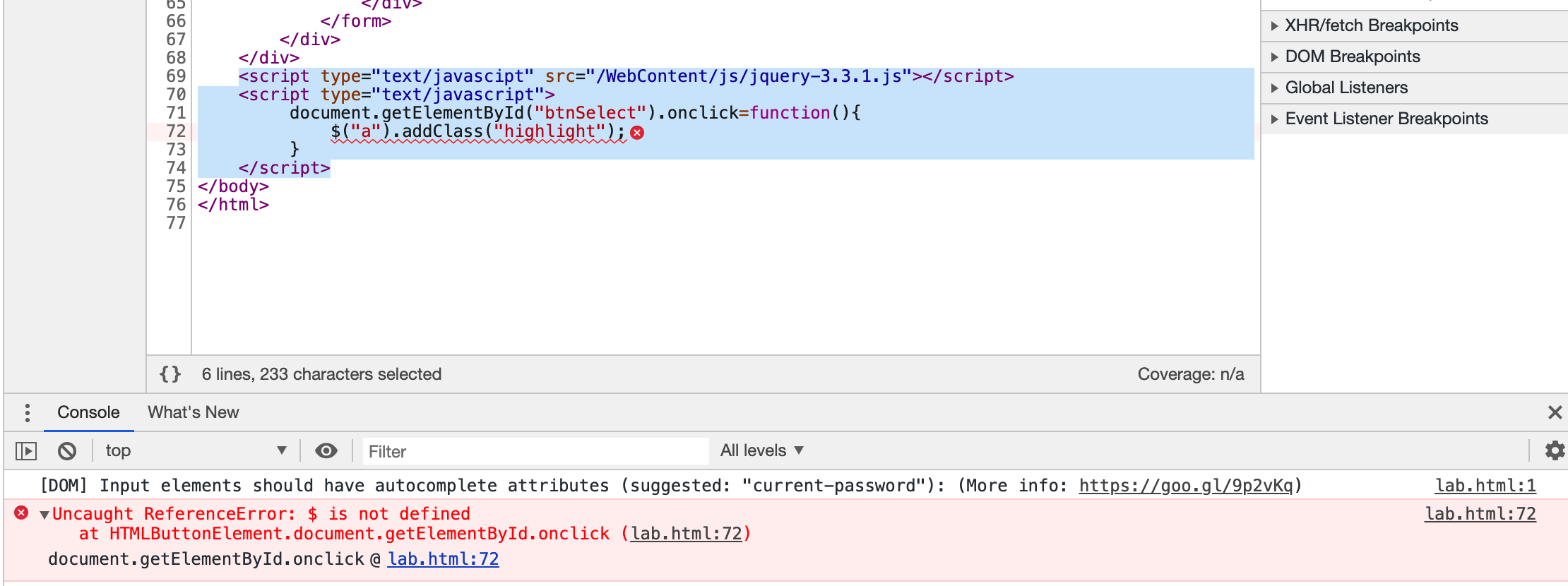Open the drawer's three-dot menu
1568x586 pixels.
coord(27,412)
